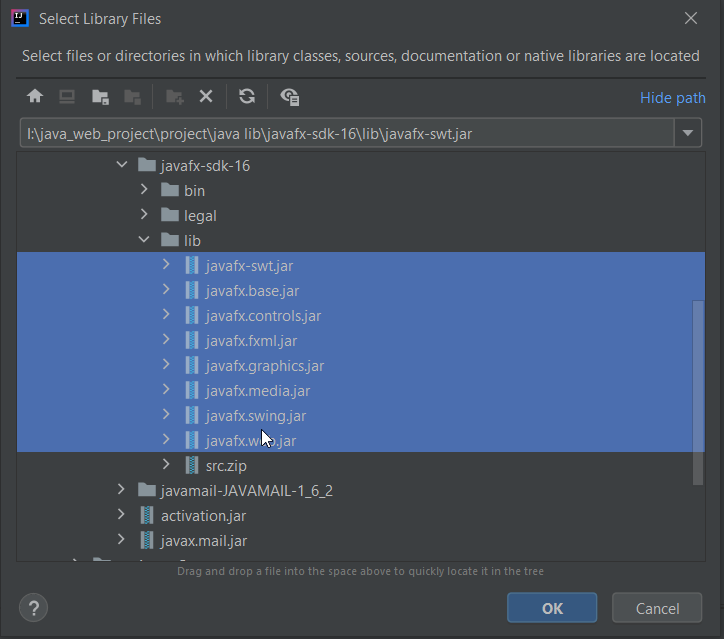
Task: Click into the file path field
Action: coord(347,133)
